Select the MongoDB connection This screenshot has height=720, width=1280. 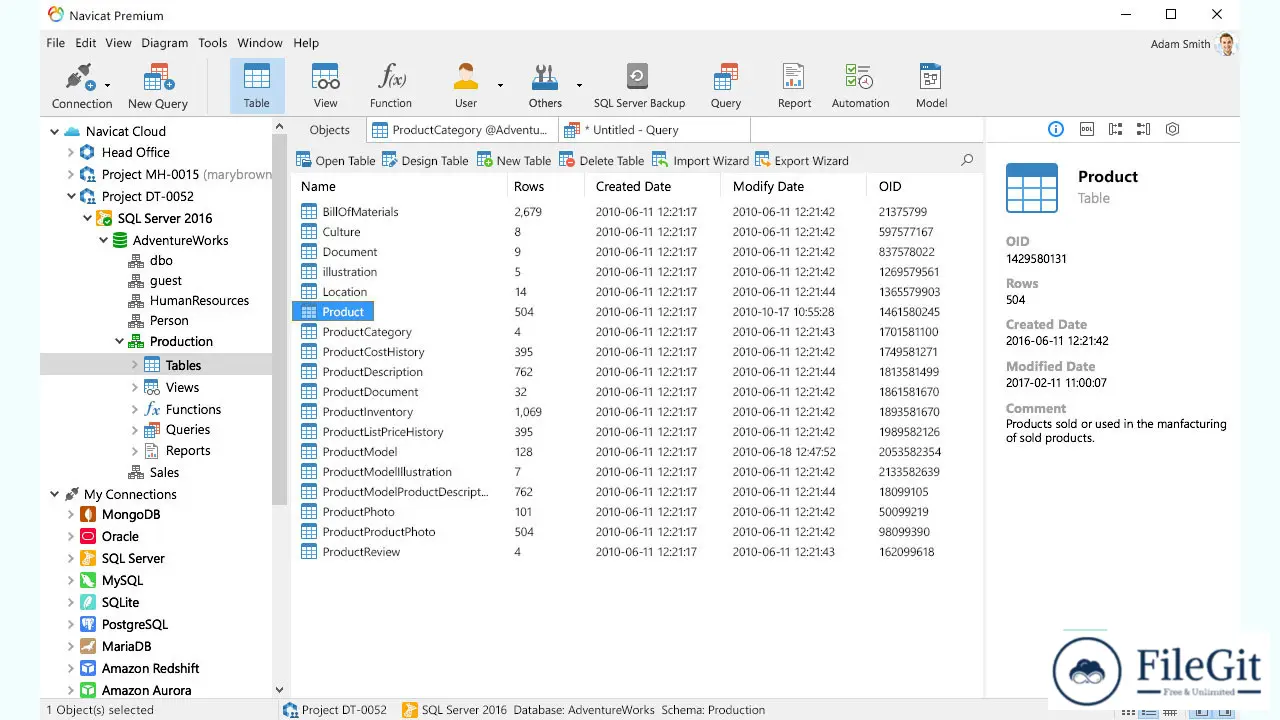pyautogui.click(x=130, y=514)
